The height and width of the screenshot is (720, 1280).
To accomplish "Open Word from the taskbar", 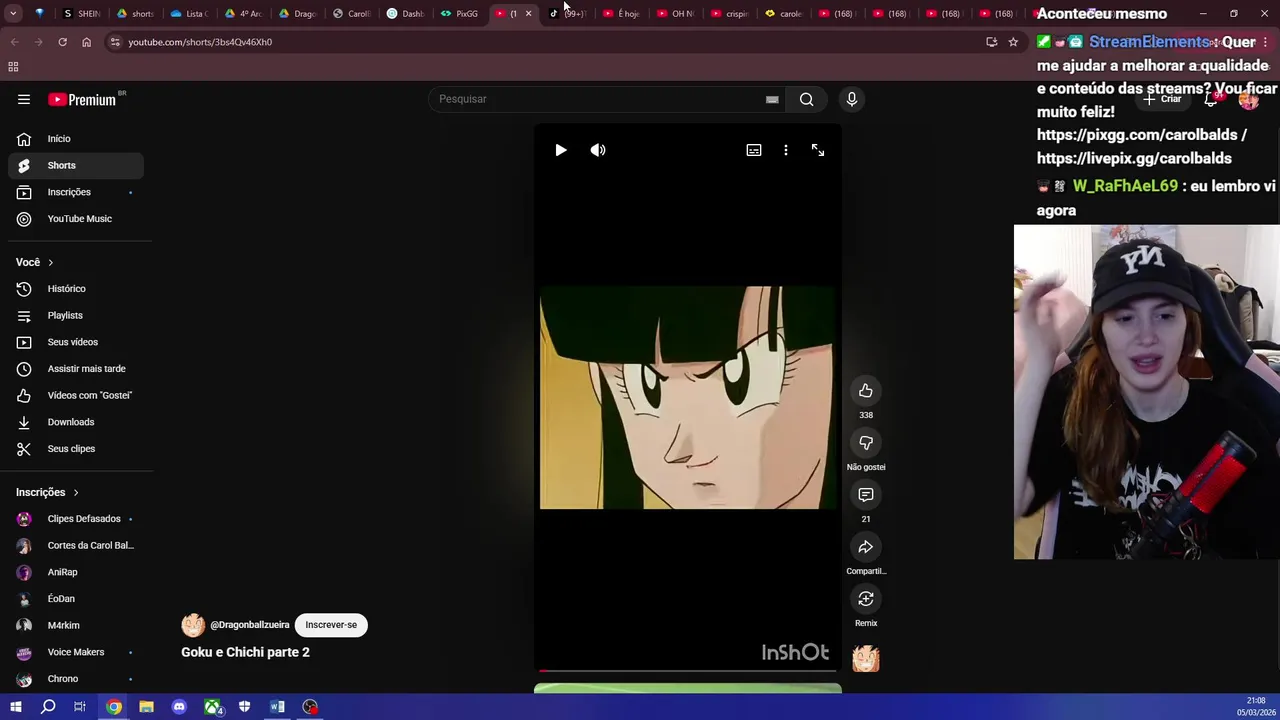I will 277,707.
